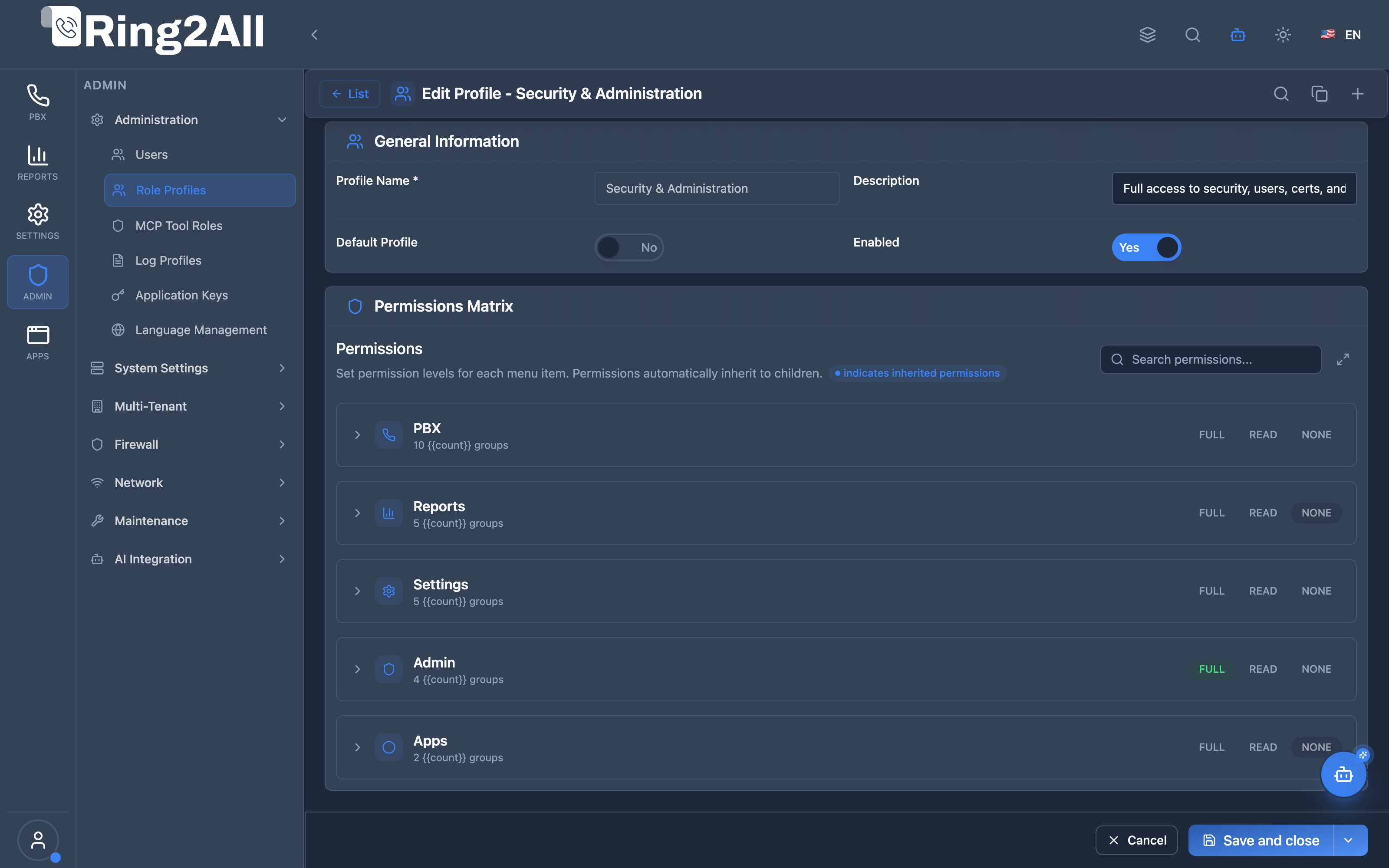Image resolution: width=1389 pixels, height=868 pixels.
Task: Click Save and close
Action: (1261, 840)
